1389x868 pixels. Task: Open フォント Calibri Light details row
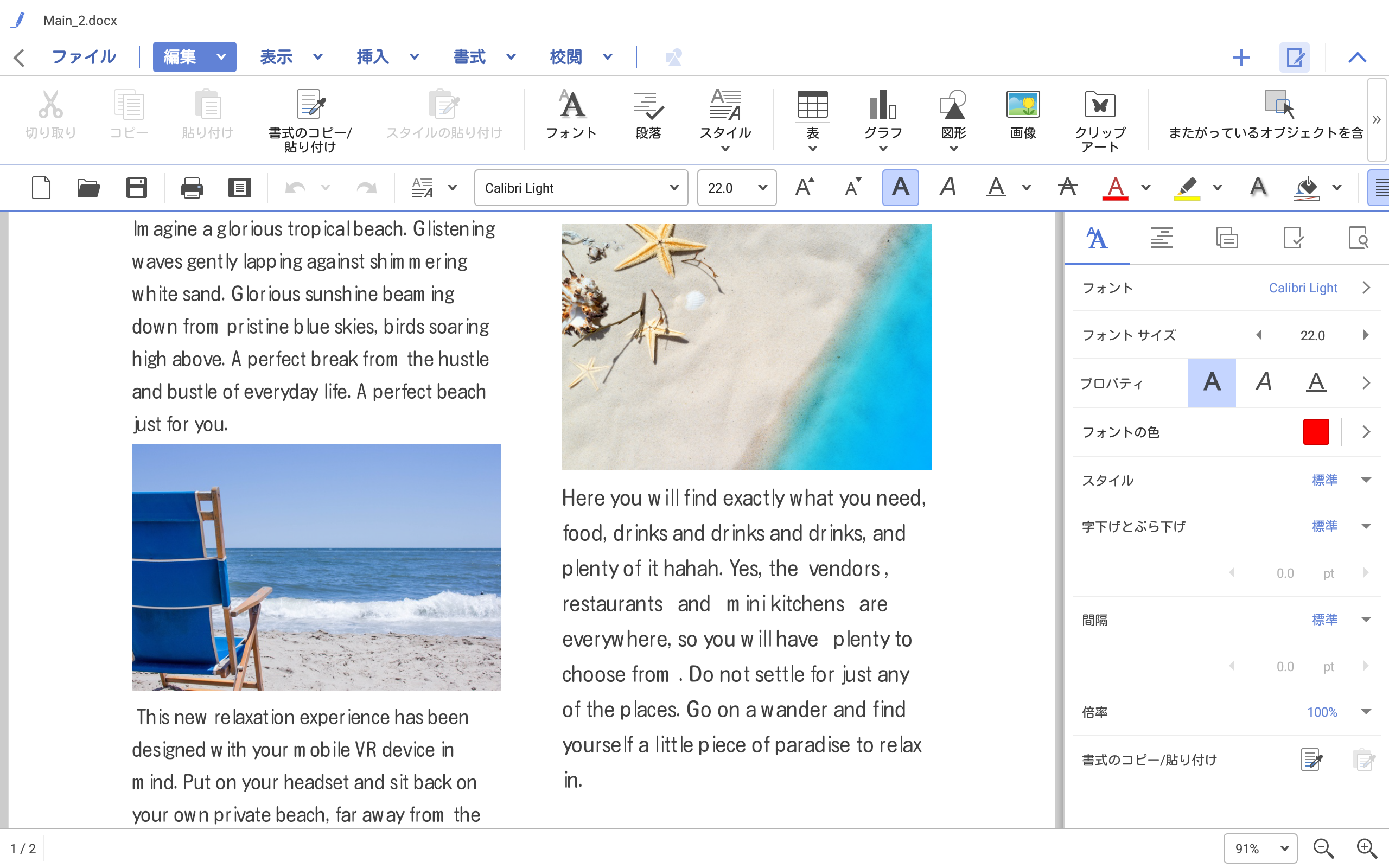pyautogui.click(x=1227, y=288)
